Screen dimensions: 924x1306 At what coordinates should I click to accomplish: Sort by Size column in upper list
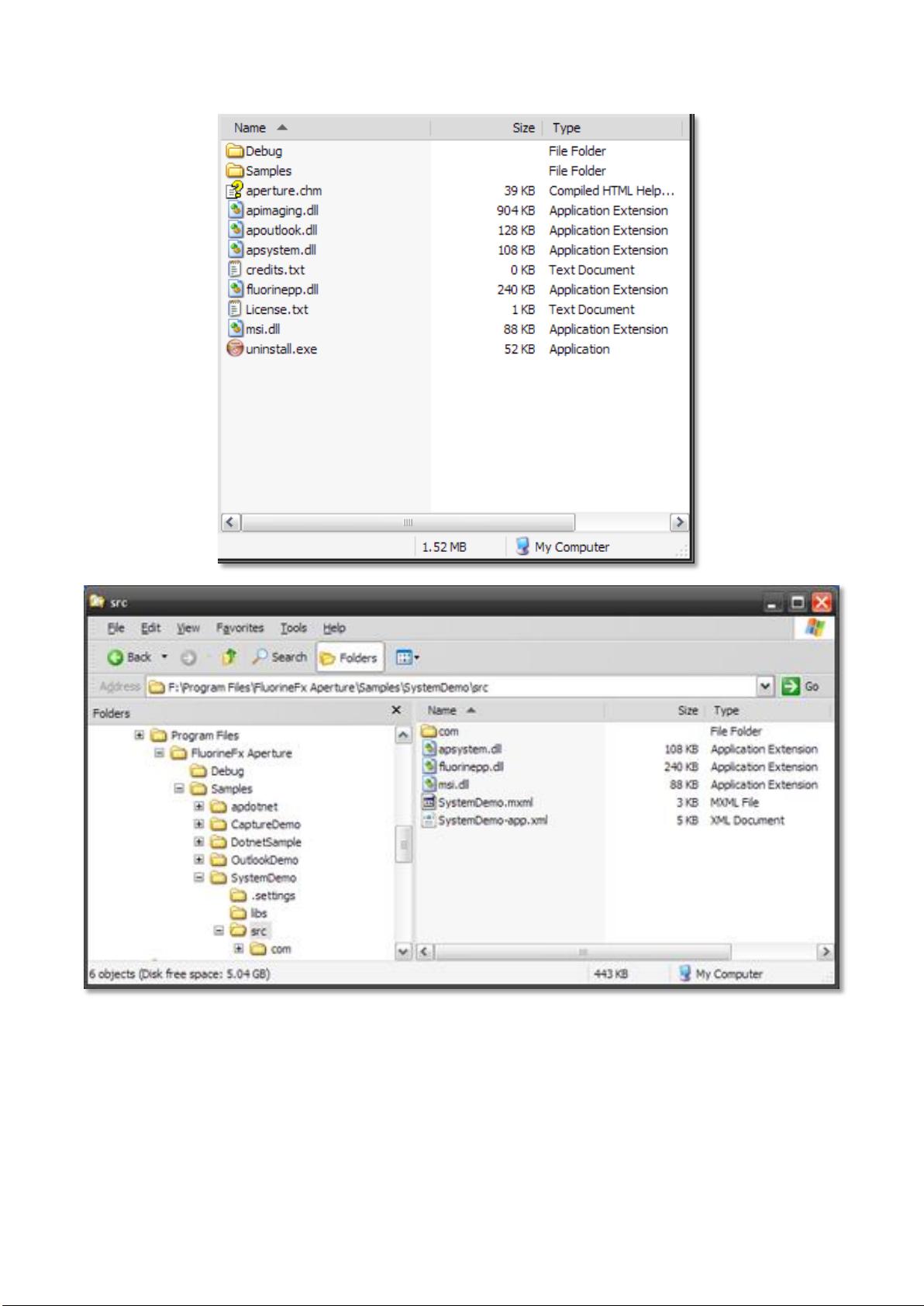pyautogui.click(x=487, y=128)
